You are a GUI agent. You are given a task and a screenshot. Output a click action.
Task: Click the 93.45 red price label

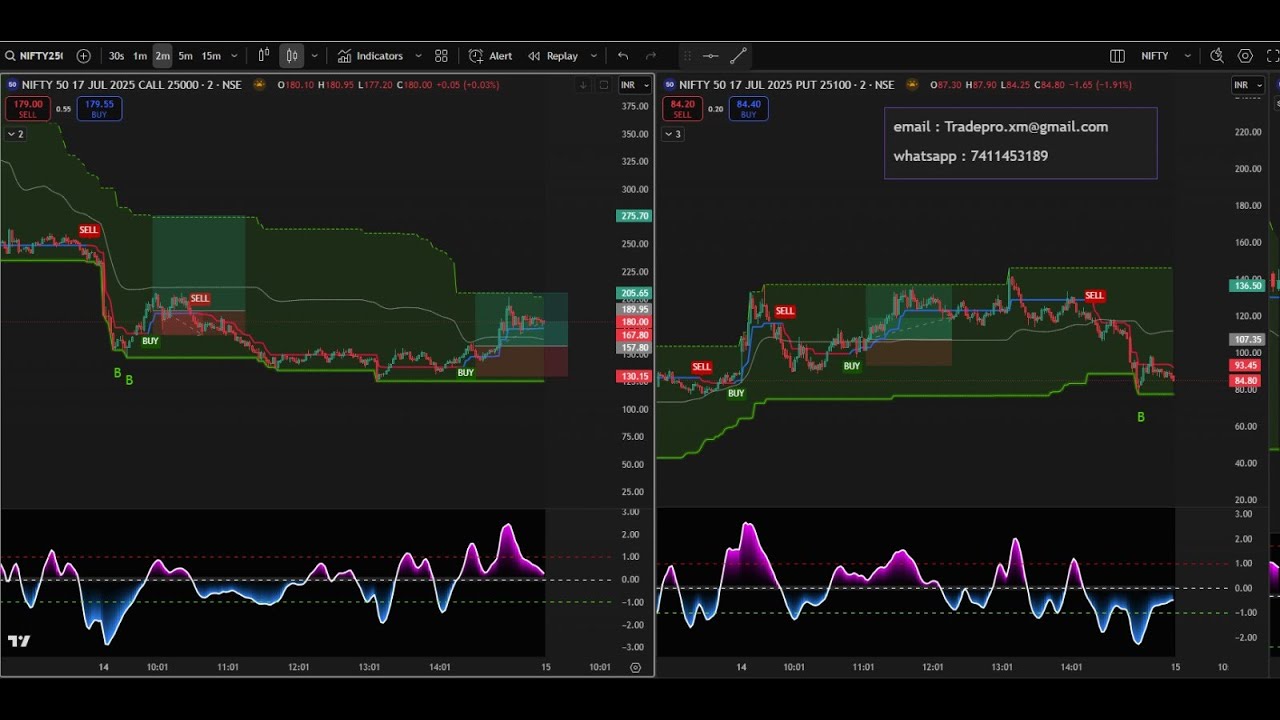click(x=1246, y=366)
